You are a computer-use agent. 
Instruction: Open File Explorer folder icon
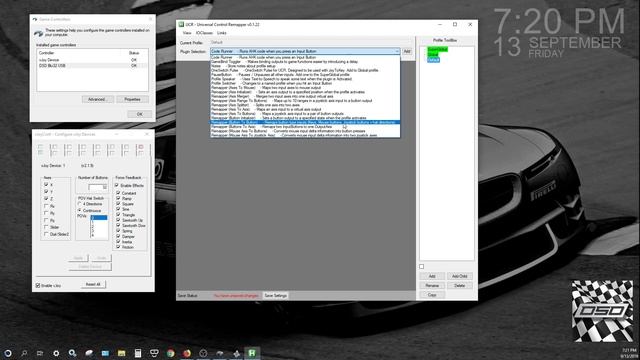click(122, 353)
